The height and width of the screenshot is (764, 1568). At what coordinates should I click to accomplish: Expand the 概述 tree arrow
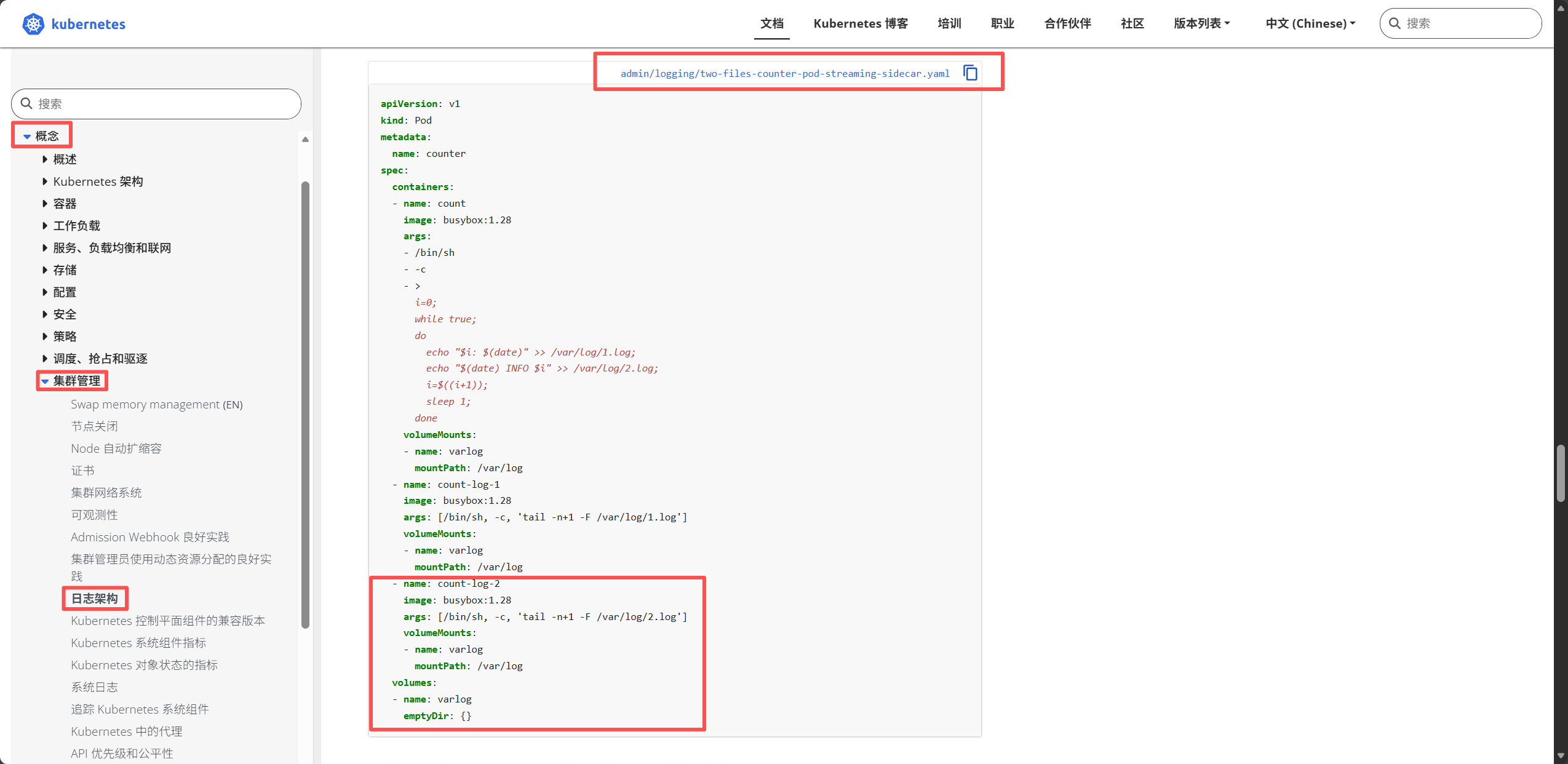click(45, 159)
